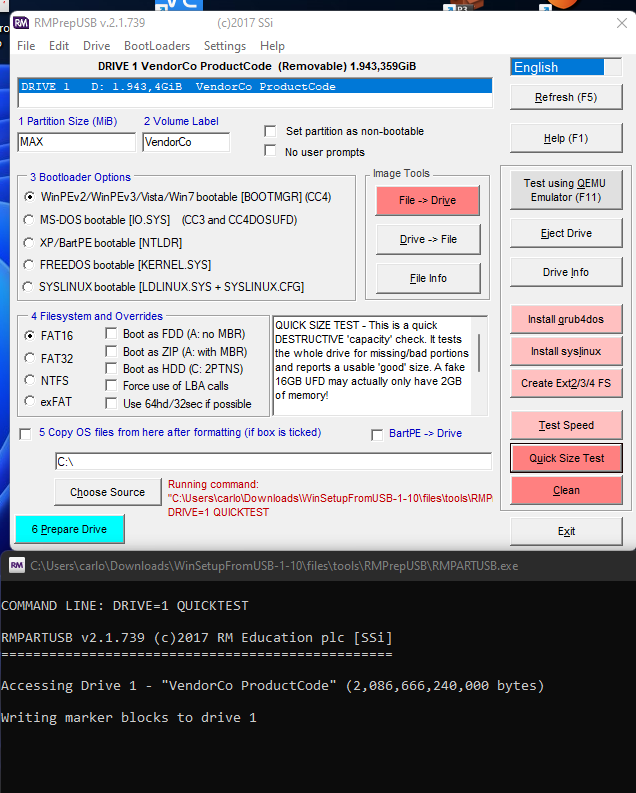Click the Quick Size Test description scrollbar

click(485, 365)
